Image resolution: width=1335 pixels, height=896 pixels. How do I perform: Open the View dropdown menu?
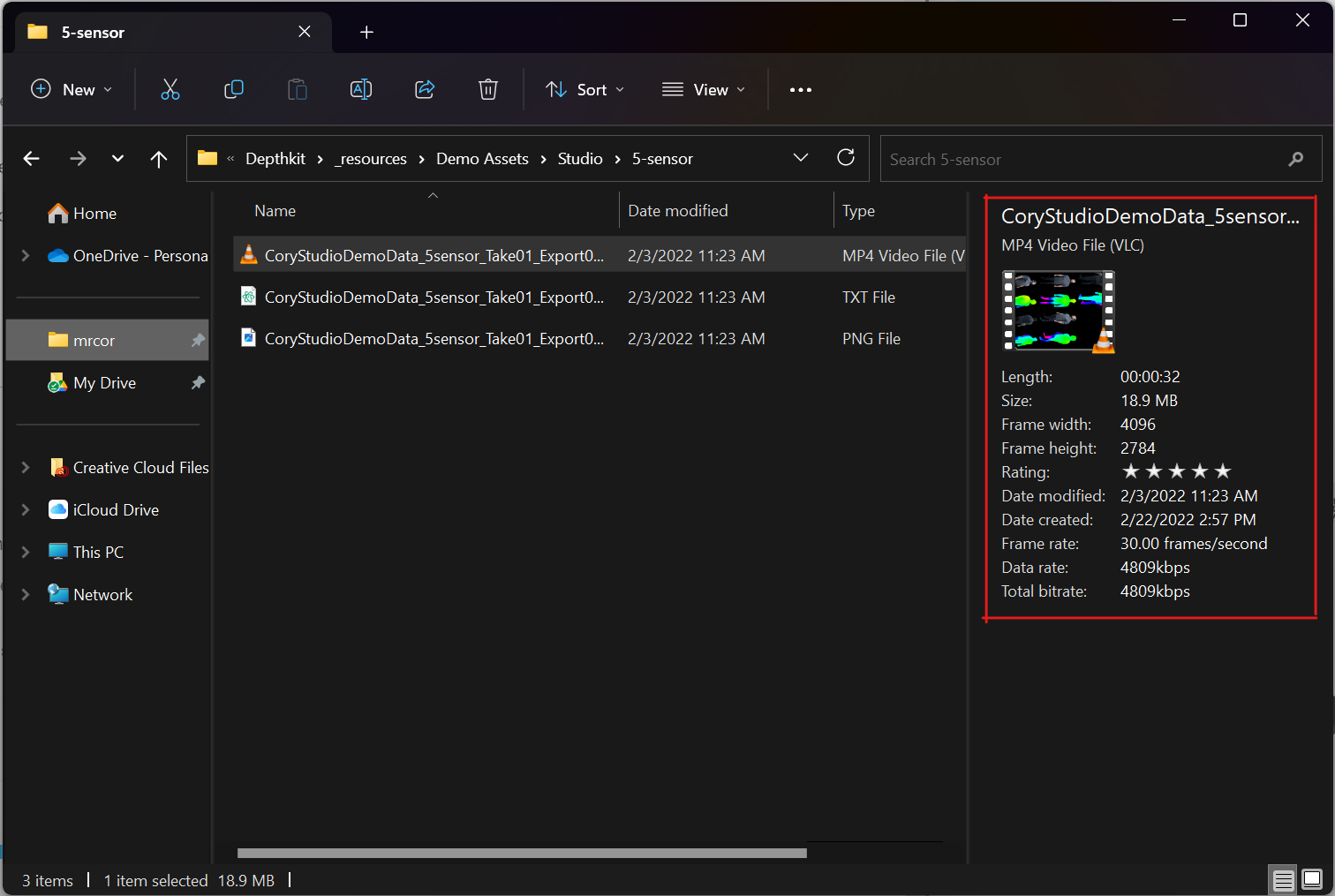pos(704,90)
